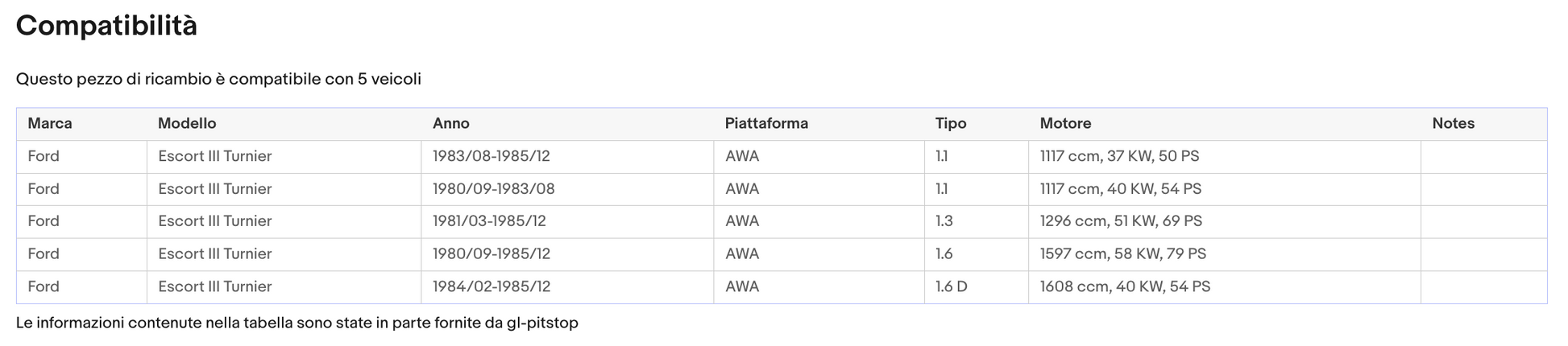Click the 1.6 D type cell
The height and width of the screenshot is (346, 1568).
click(976, 286)
